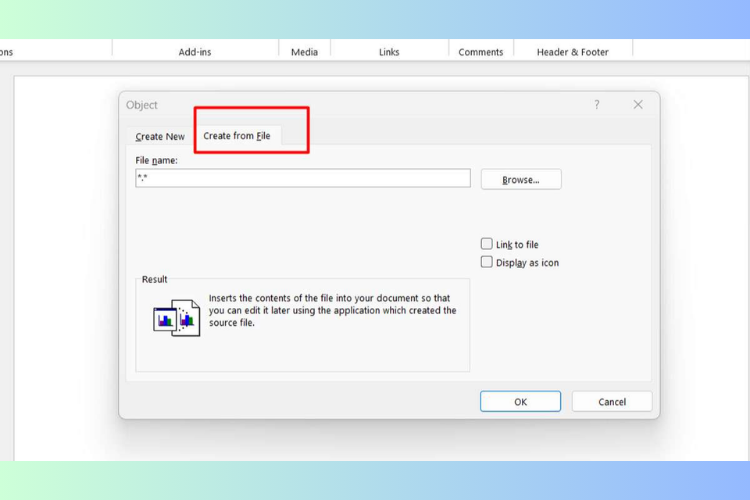The width and height of the screenshot is (750, 500).
Task: Click the Comments ribbon group label
Action: pos(481,52)
